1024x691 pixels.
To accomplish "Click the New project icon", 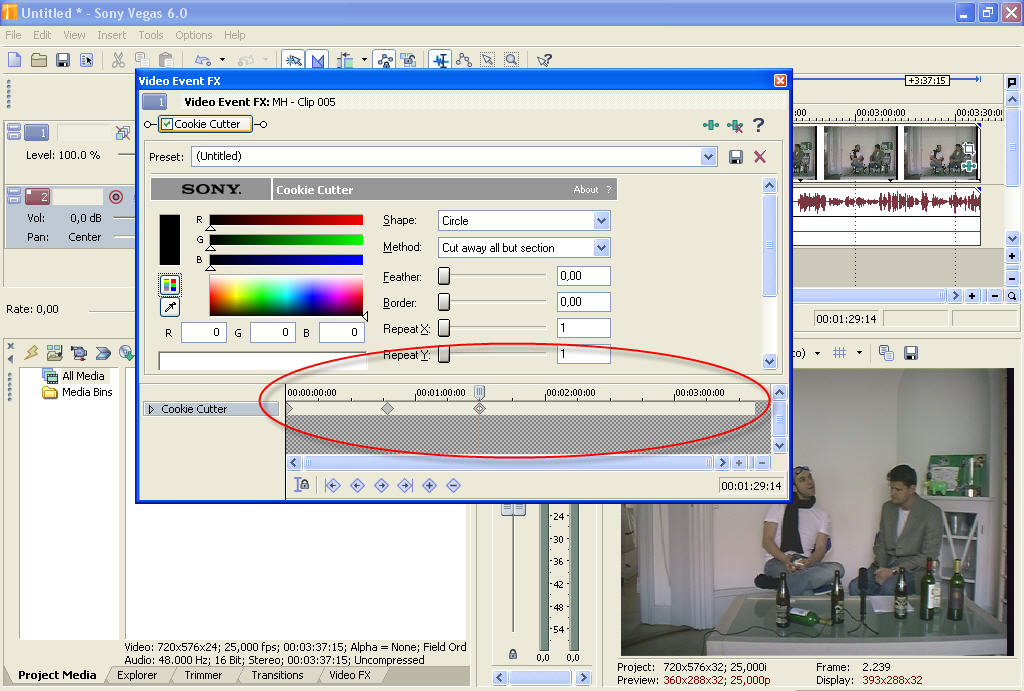I will coord(14,60).
